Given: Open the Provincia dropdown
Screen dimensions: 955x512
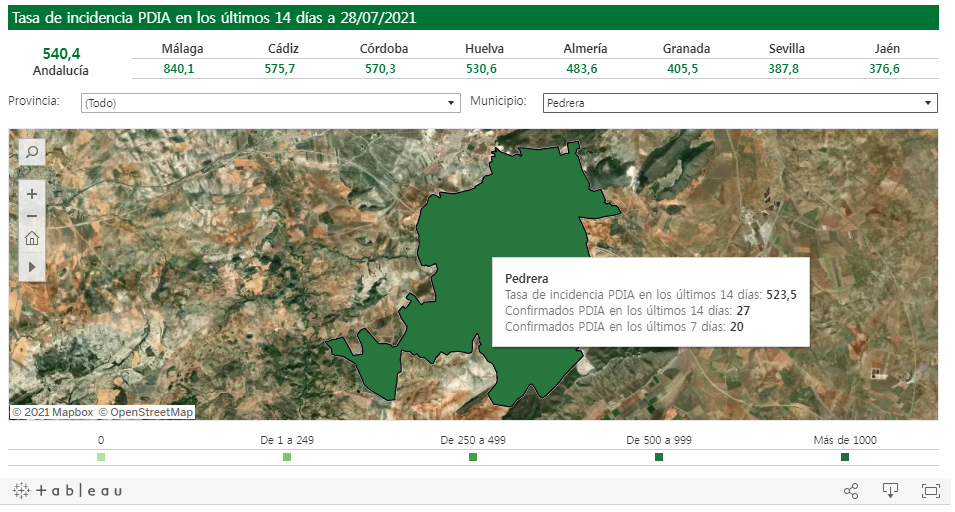Looking at the screenshot, I should [x=270, y=103].
